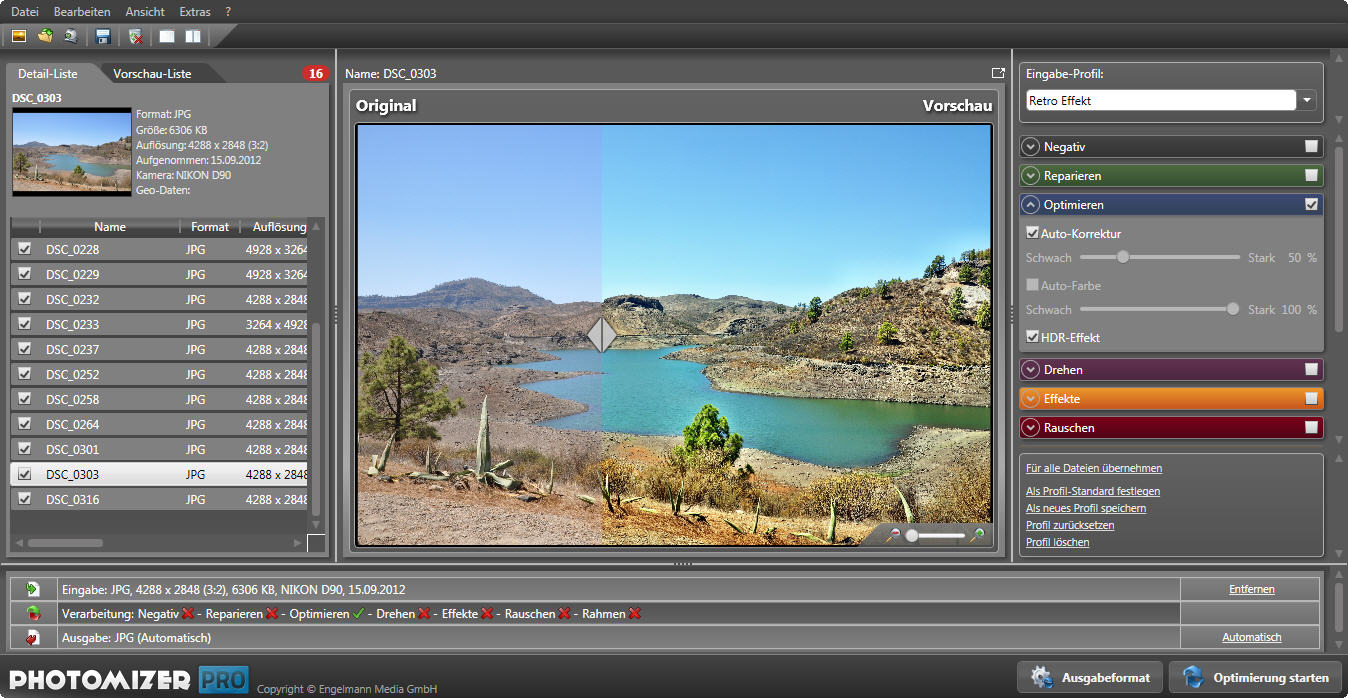
Task: Click the Auto-Korrektur strength slider handle
Action: click(1123, 258)
